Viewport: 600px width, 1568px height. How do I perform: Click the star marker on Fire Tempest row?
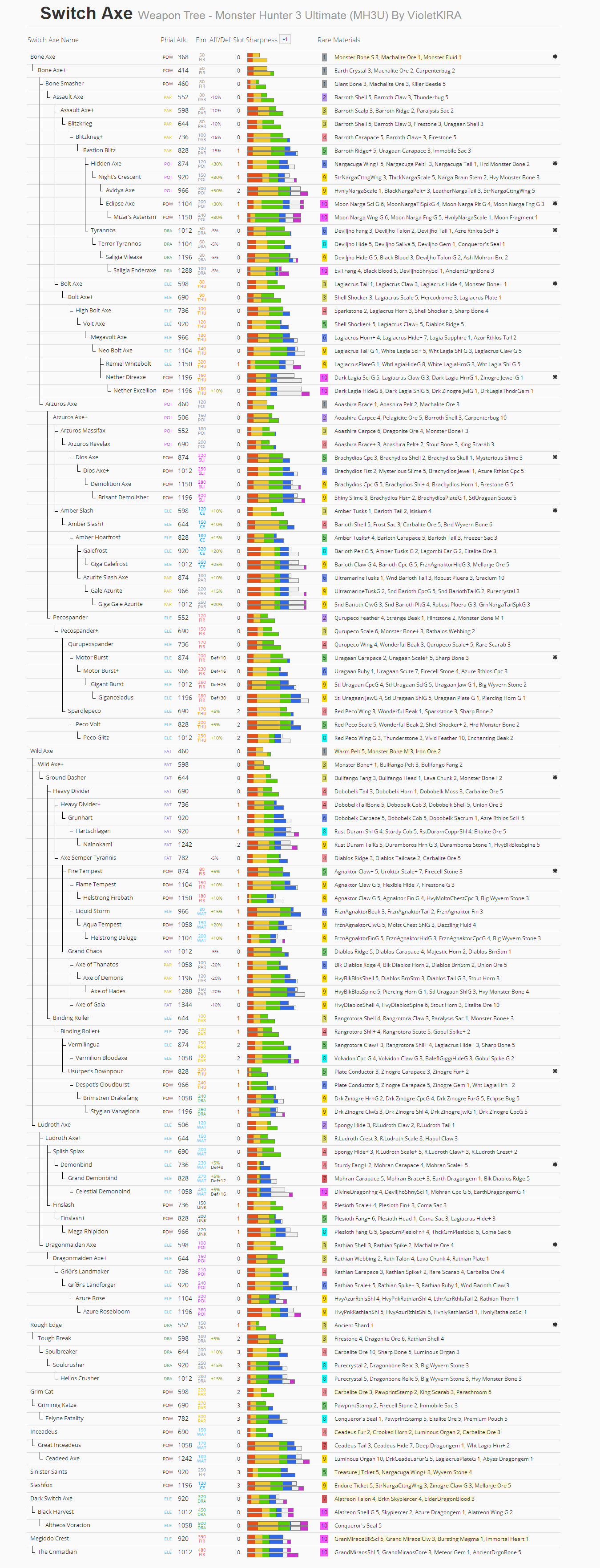pyautogui.click(x=555, y=872)
